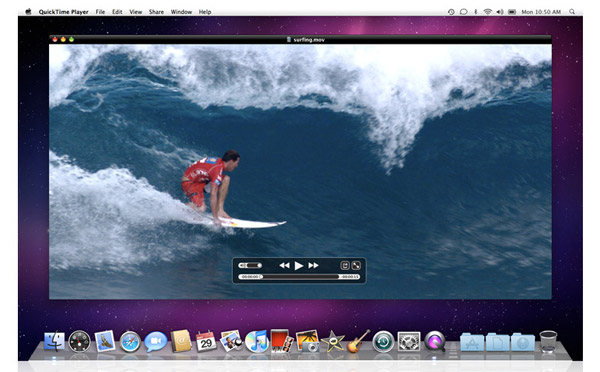Open Time Machine status in menu bar
The height and width of the screenshot is (372, 600).
click(x=451, y=12)
